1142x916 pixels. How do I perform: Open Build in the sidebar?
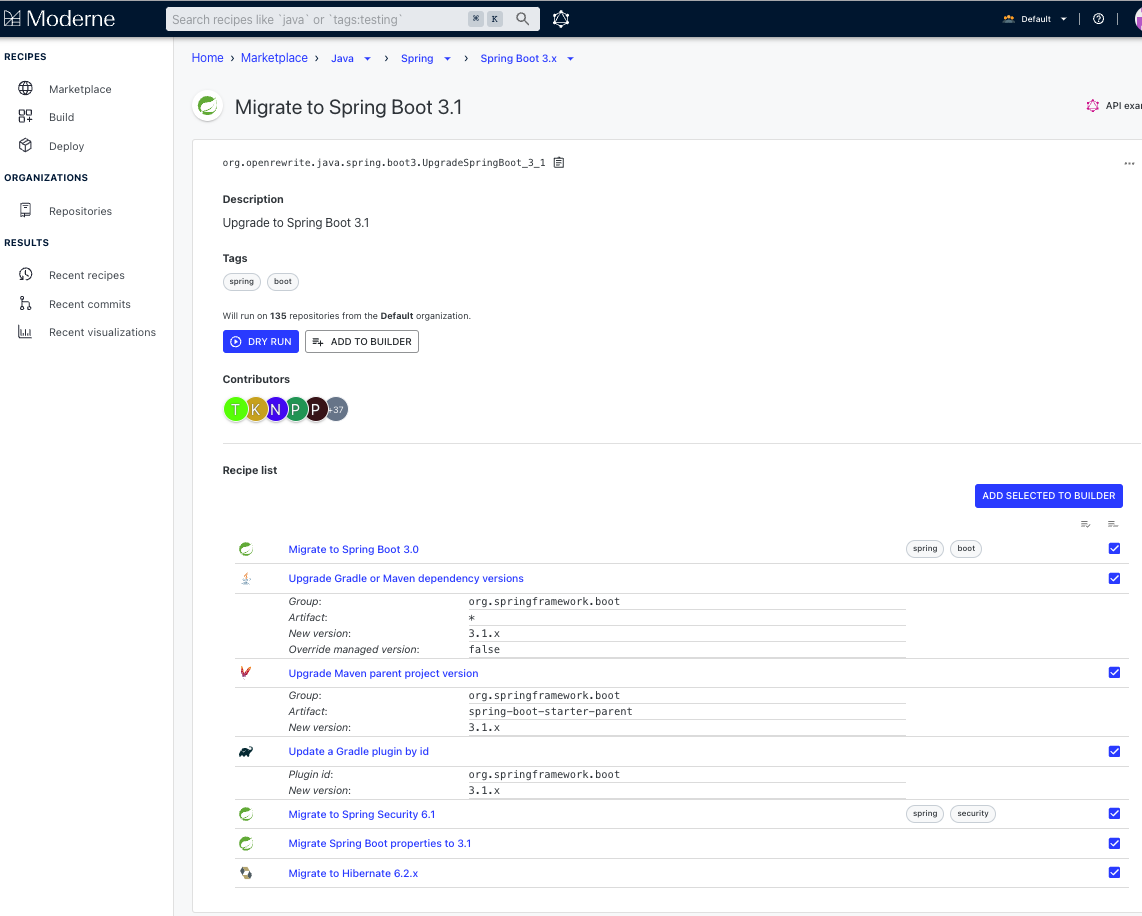(61, 117)
